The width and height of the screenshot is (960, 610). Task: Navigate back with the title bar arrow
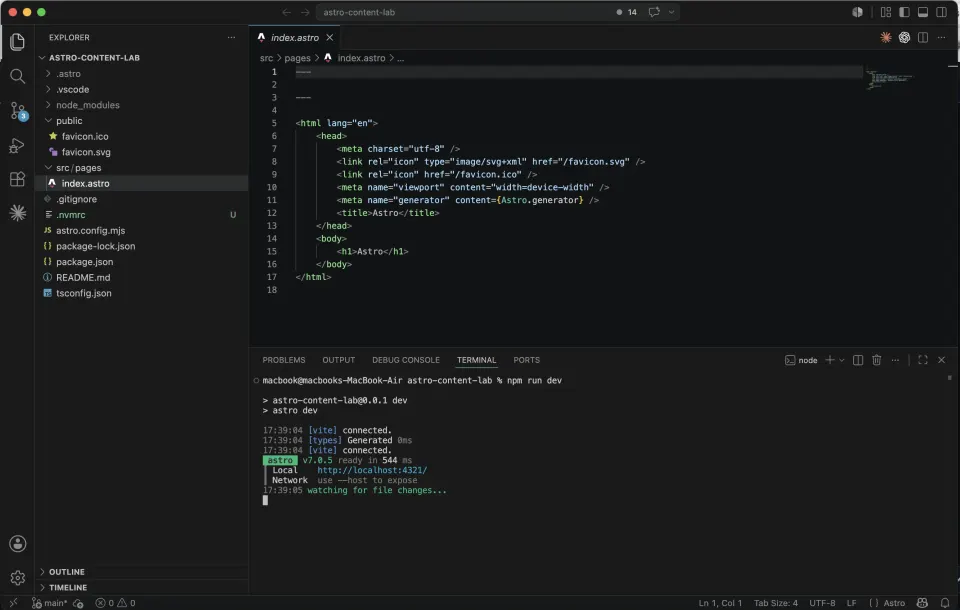(x=287, y=12)
